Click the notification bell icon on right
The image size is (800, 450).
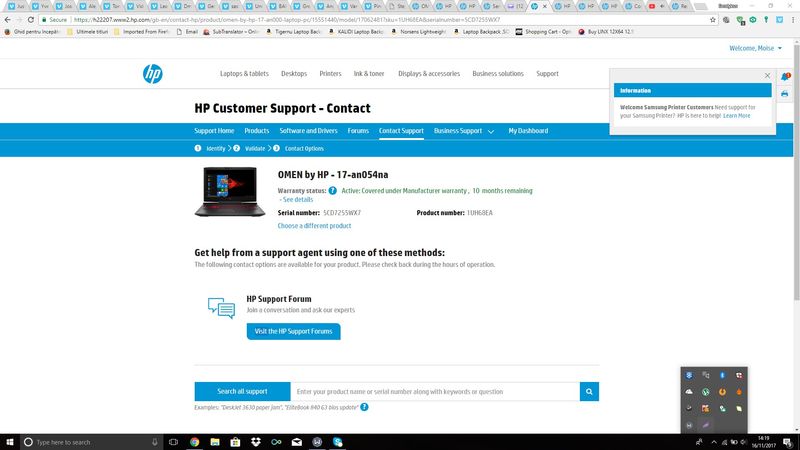(785, 77)
